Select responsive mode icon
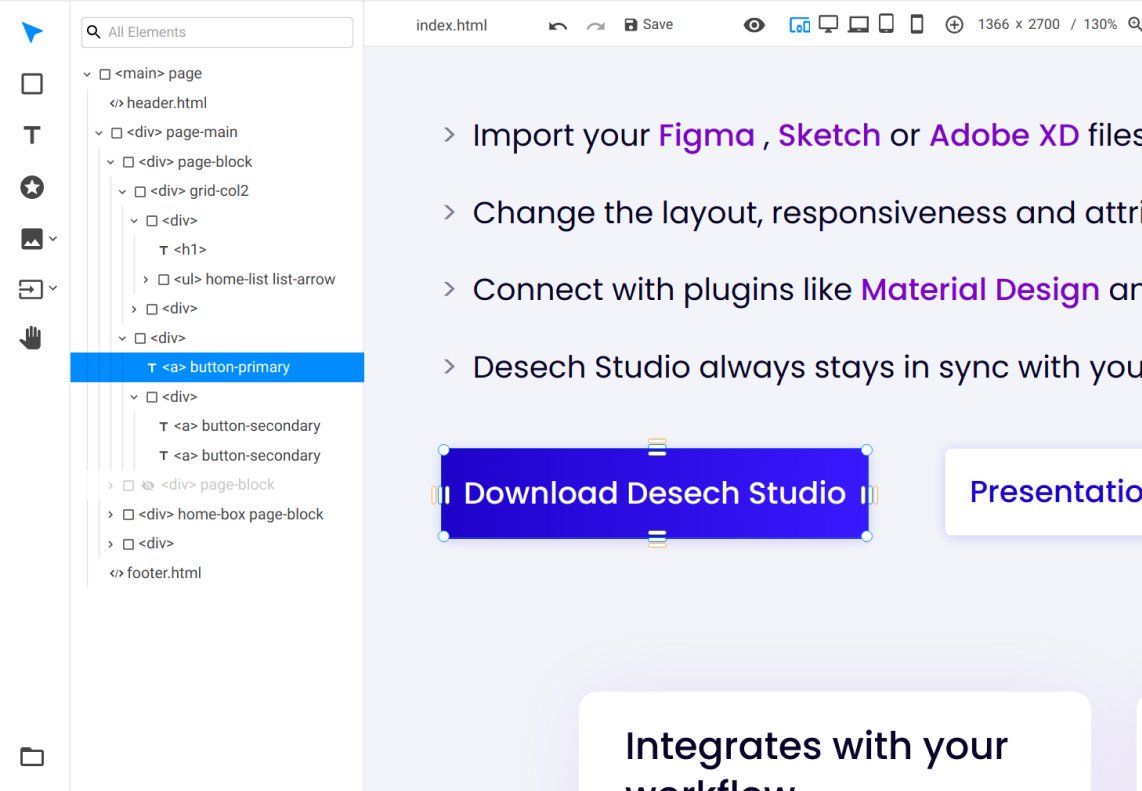 click(x=800, y=25)
